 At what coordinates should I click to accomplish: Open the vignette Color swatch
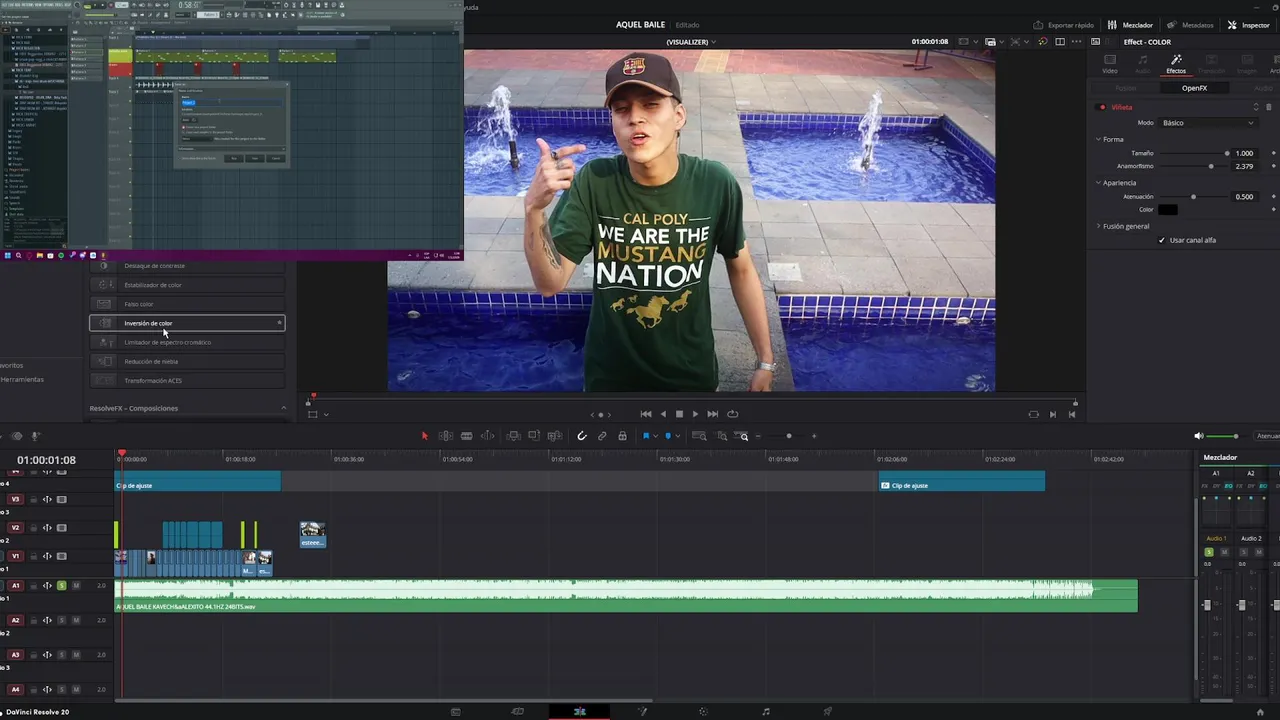click(x=1168, y=210)
